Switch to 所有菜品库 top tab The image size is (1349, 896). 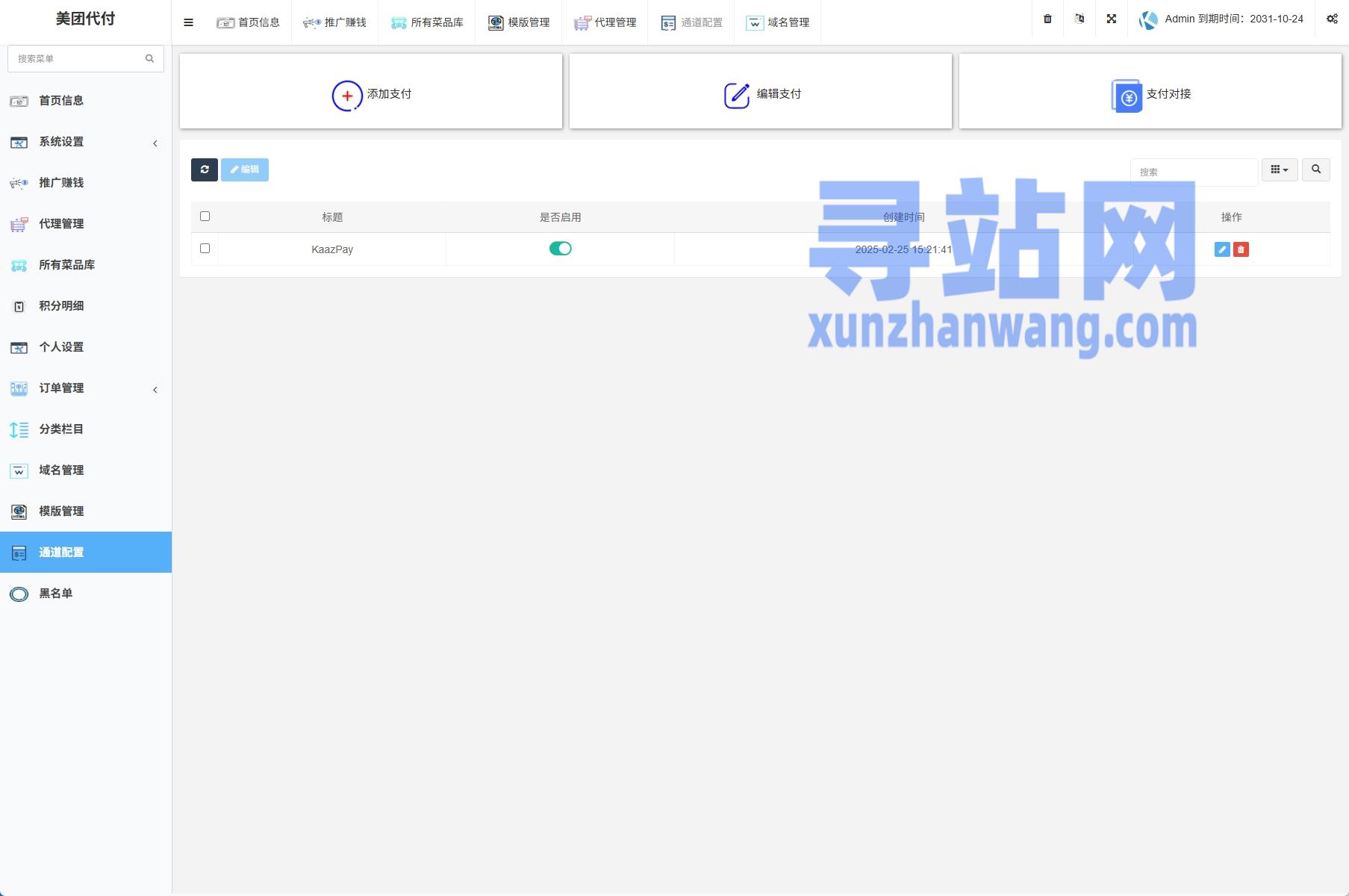(426, 22)
